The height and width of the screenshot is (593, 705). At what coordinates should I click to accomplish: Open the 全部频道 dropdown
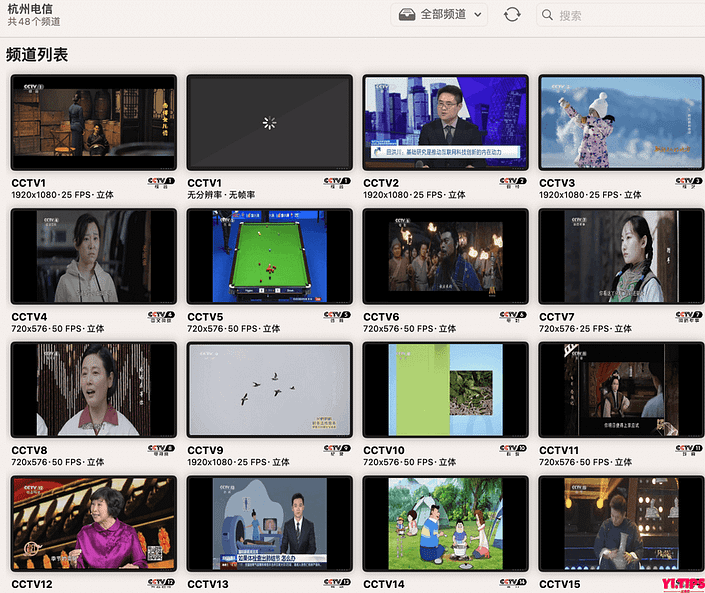point(439,14)
